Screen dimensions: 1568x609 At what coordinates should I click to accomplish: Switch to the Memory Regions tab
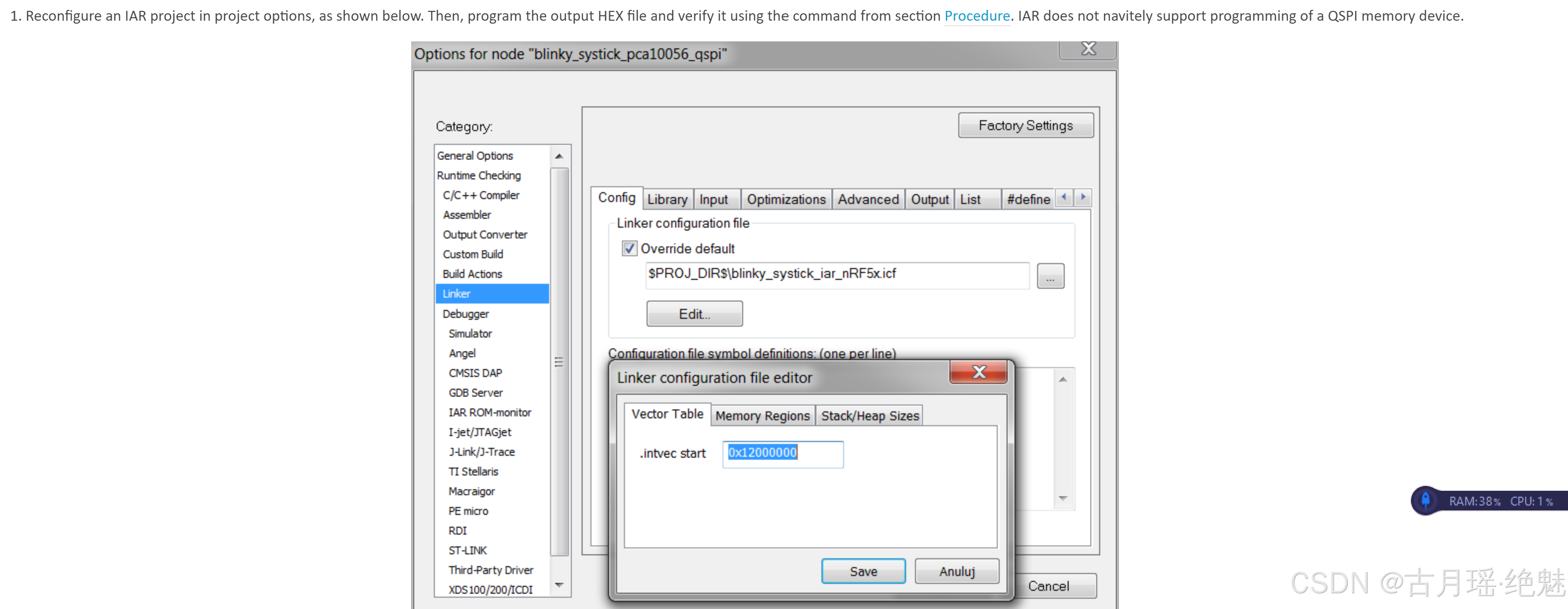pyautogui.click(x=762, y=416)
